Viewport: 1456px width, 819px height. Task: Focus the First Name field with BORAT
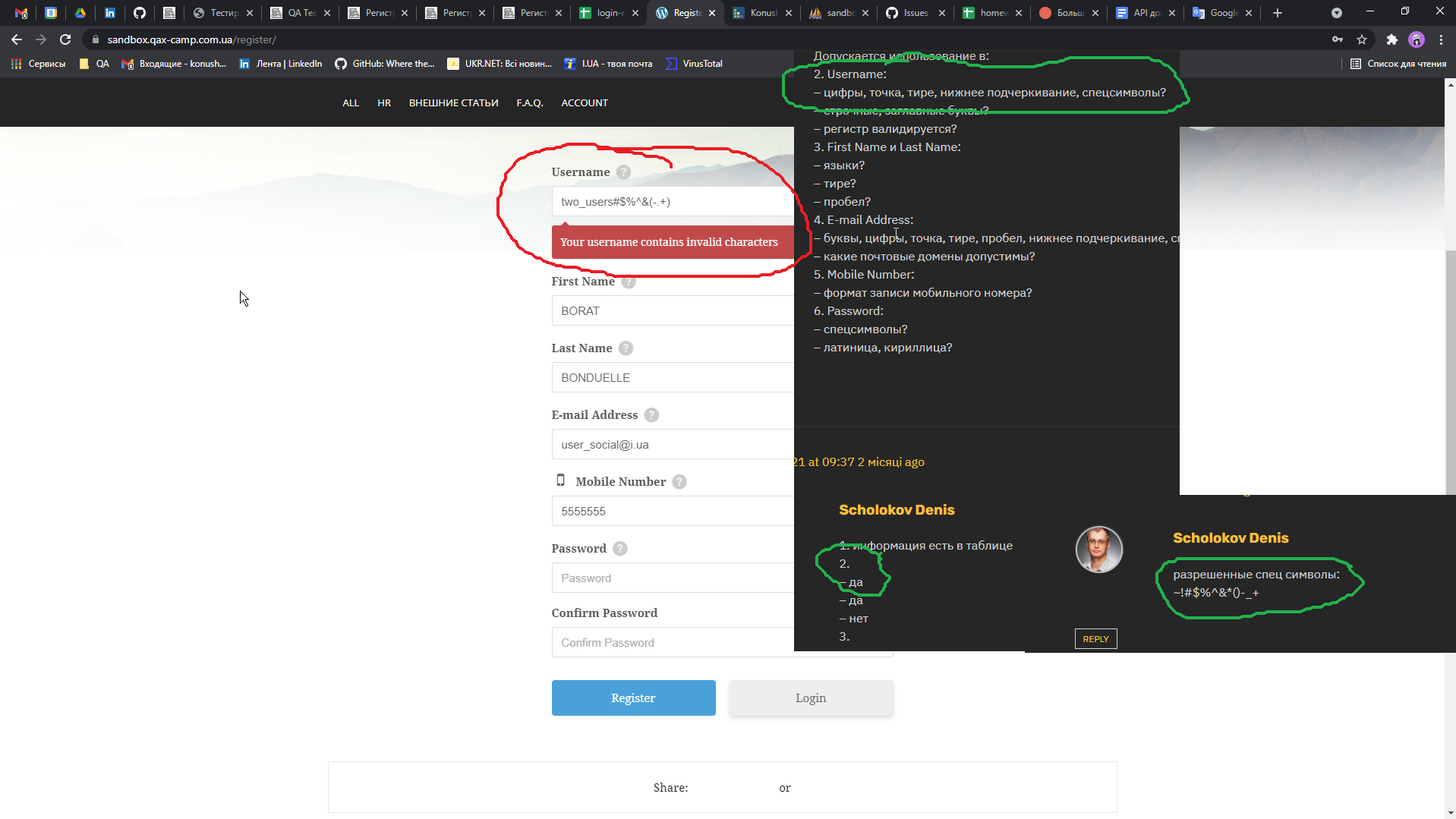pyautogui.click(x=673, y=311)
